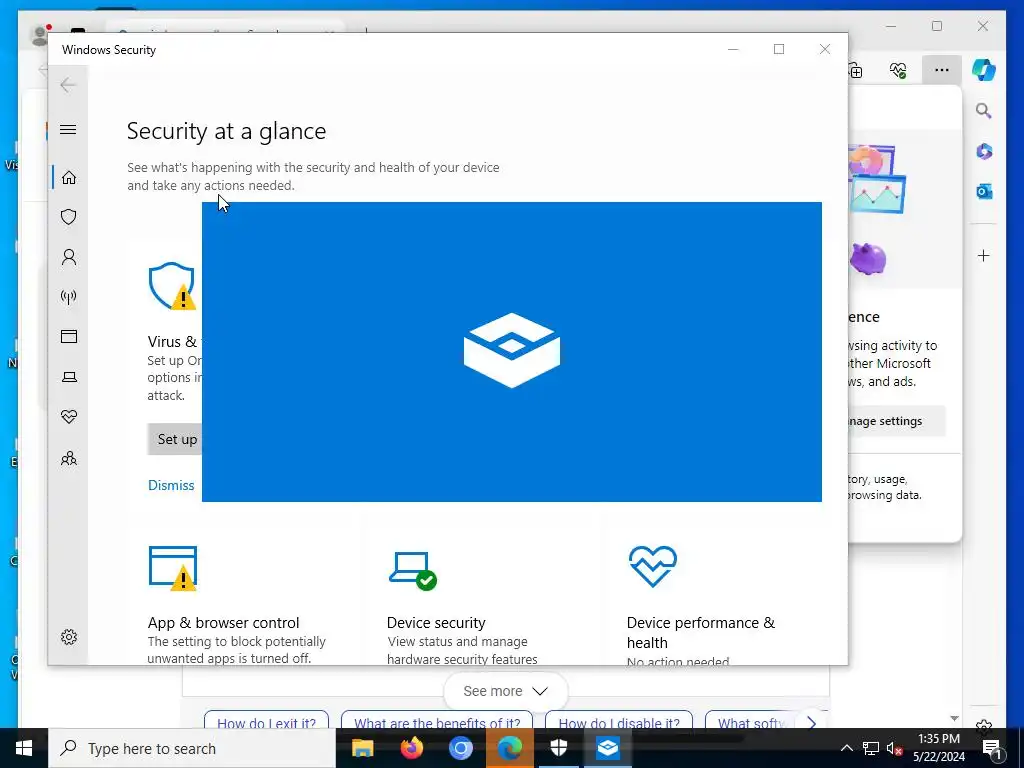This screenshot has height=768, width=1024.
Task: Click the Virus & threat shield warning tile icon
Action: [172, 286]
